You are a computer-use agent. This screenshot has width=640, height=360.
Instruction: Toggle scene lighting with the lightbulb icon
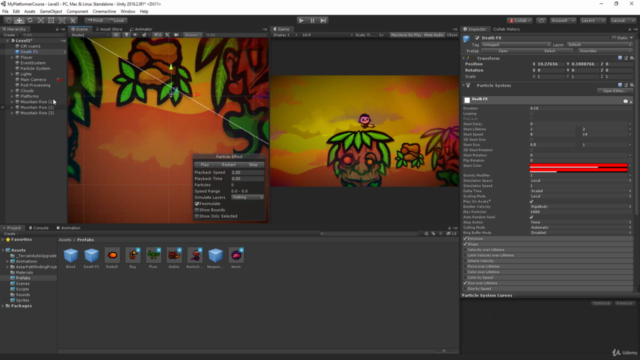click(x=126, y=35)
